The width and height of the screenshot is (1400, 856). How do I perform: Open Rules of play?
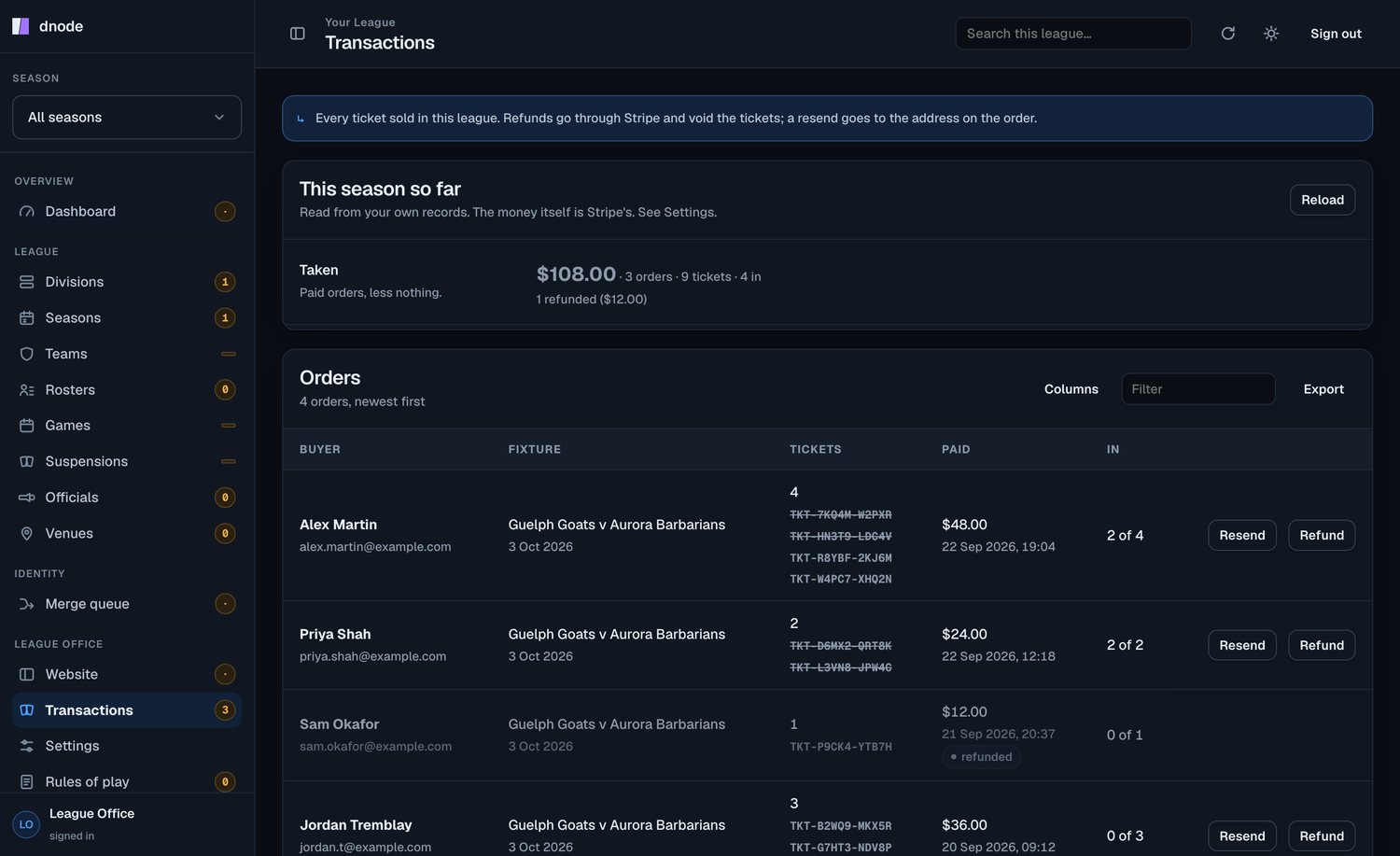coord(127,782)
